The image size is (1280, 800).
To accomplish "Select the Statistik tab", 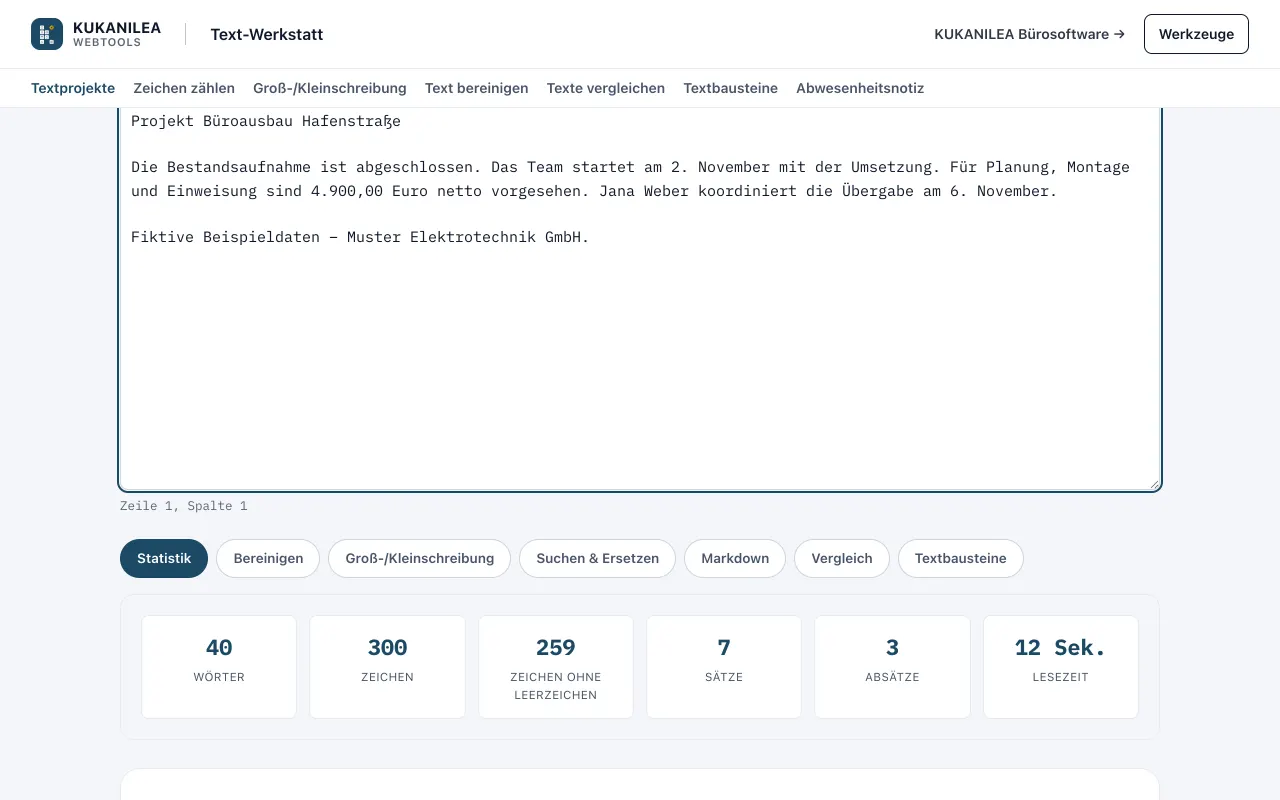I will [164, 558].
